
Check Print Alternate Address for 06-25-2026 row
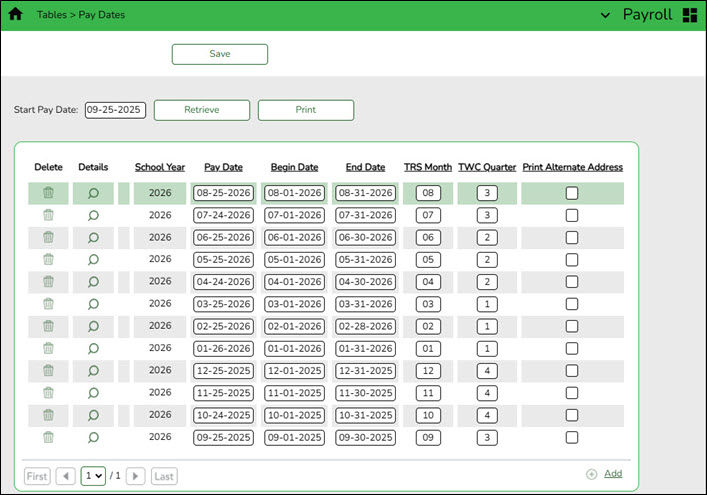click(x=572, y=237)
